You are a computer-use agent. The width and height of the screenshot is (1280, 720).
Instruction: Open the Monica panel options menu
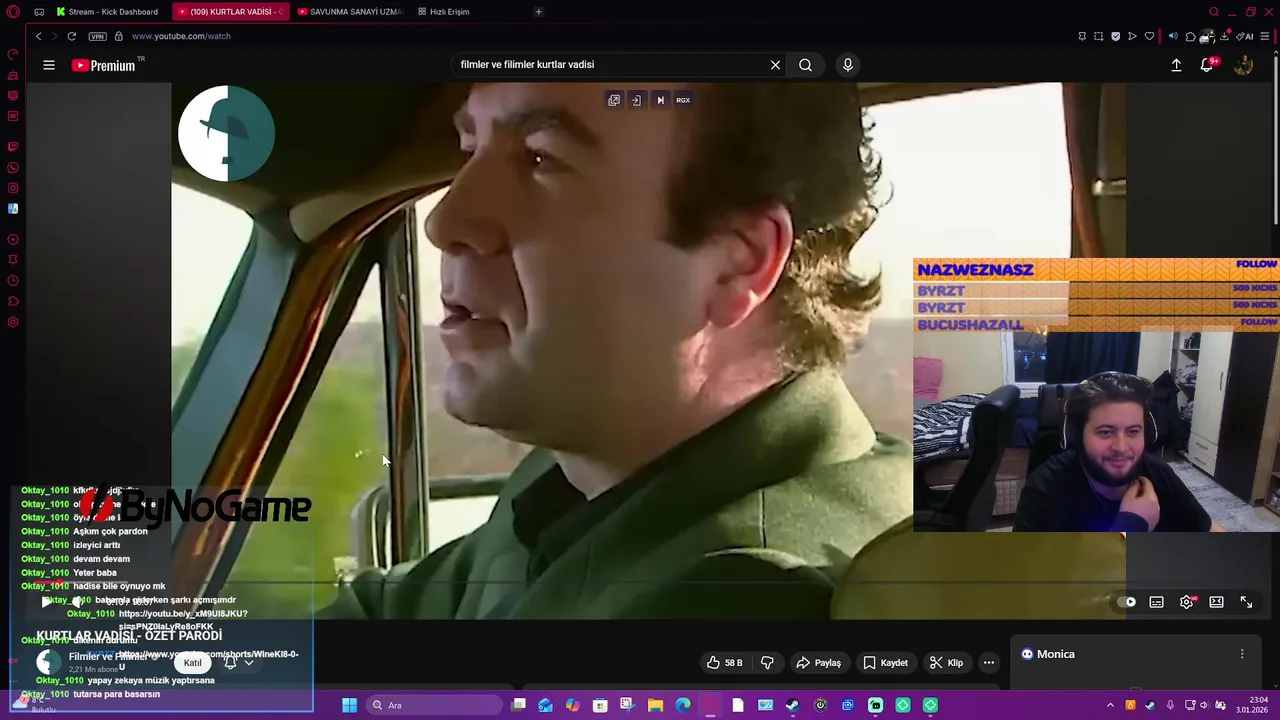tap(1242, 654)
